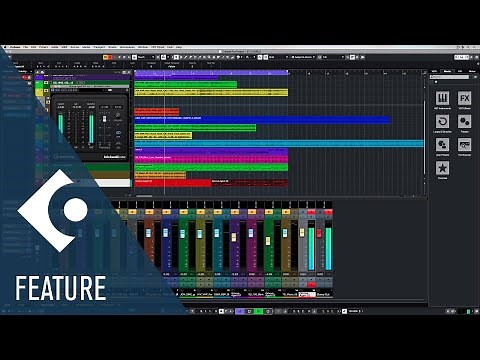Open the Presets tile
Screen dimensions: 480x360
pos(464,122)
